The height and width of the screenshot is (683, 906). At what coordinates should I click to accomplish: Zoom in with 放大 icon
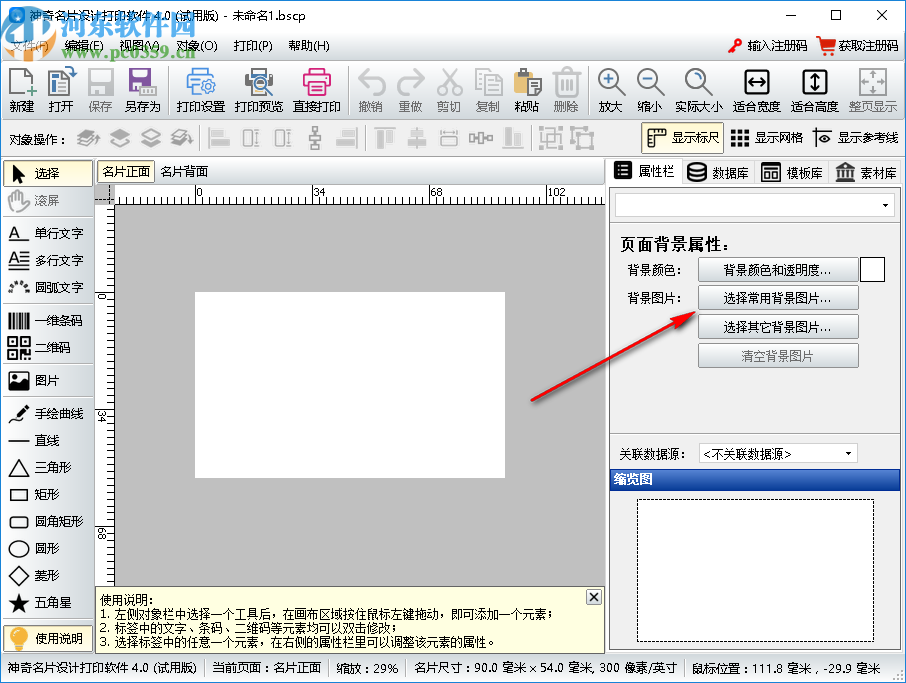(611, 90)
